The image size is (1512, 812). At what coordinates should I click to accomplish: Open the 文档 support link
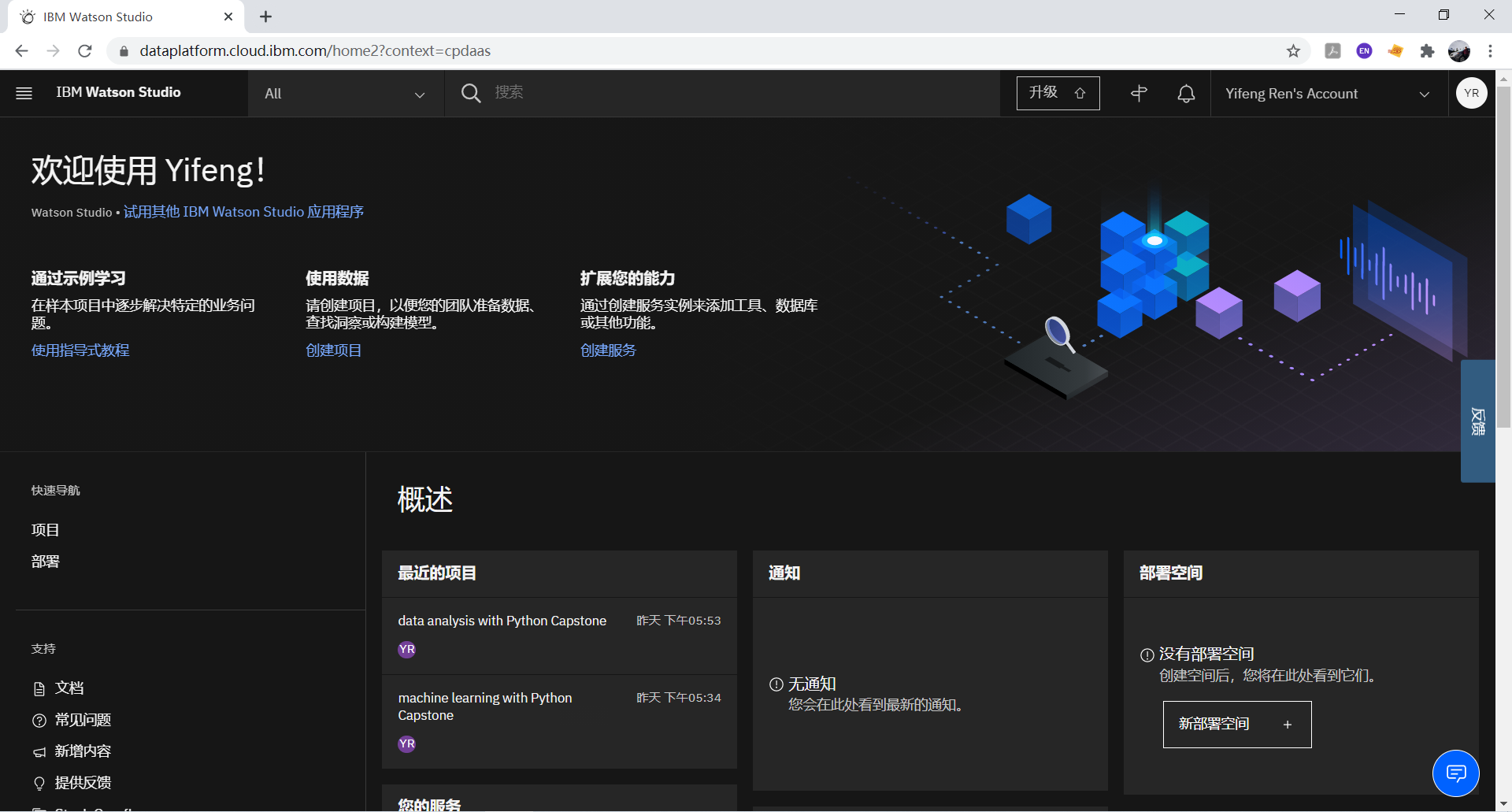tap(69, 688)
